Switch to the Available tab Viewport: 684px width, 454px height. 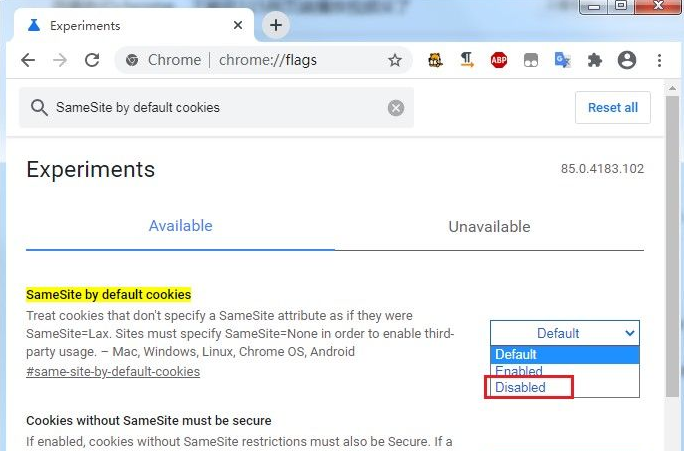coord(180,226)
